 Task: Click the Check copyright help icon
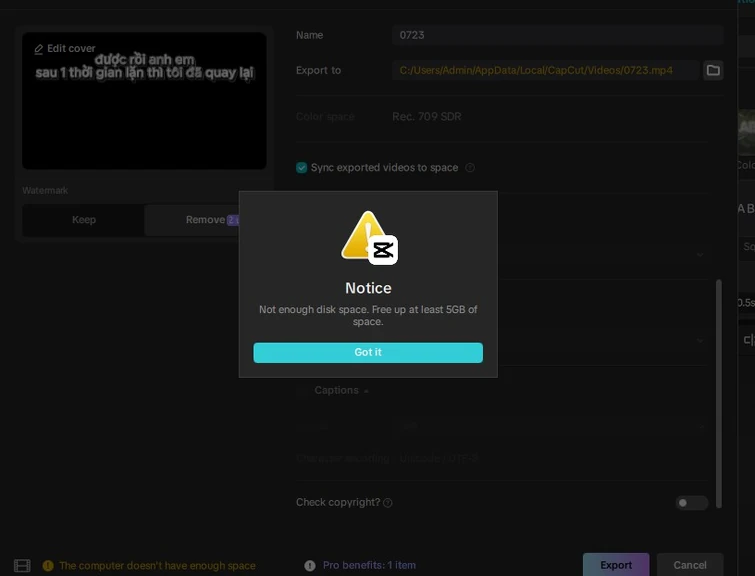click(x=388, y=503)
